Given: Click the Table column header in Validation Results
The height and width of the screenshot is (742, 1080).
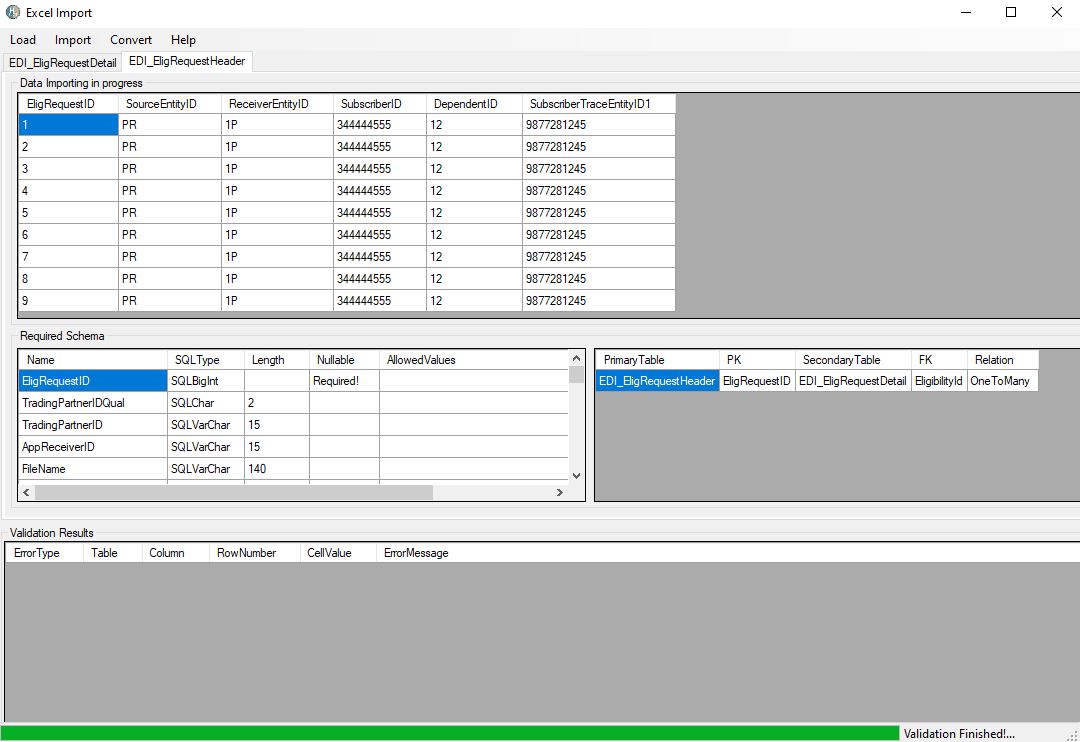Looking at the screenshot, I should pyautogui.click(x=113, y=553).
